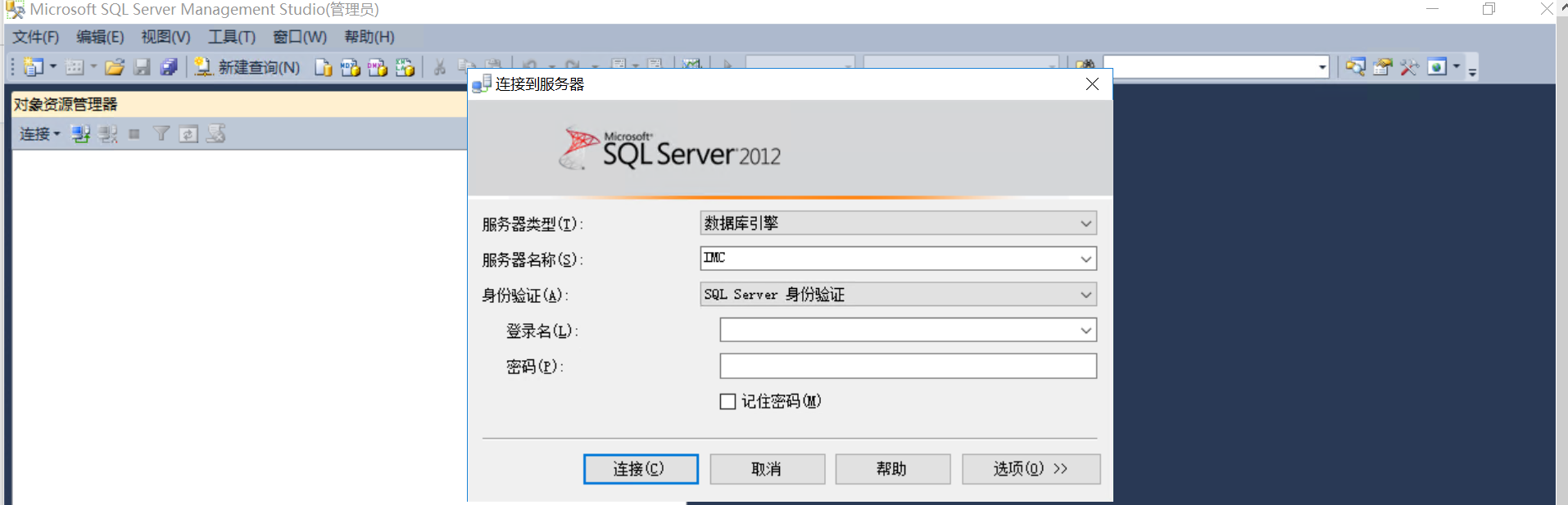Minimize the Management Studio window

(1432, 9)
